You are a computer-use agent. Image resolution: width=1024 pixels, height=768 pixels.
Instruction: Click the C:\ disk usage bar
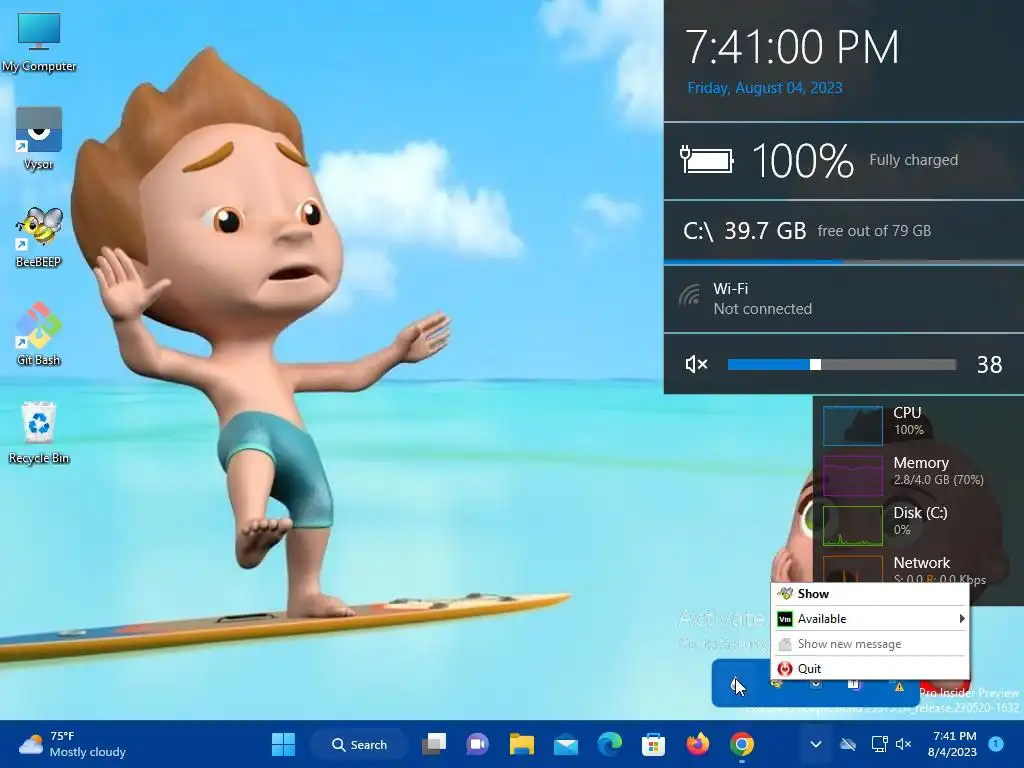point(844,261)
